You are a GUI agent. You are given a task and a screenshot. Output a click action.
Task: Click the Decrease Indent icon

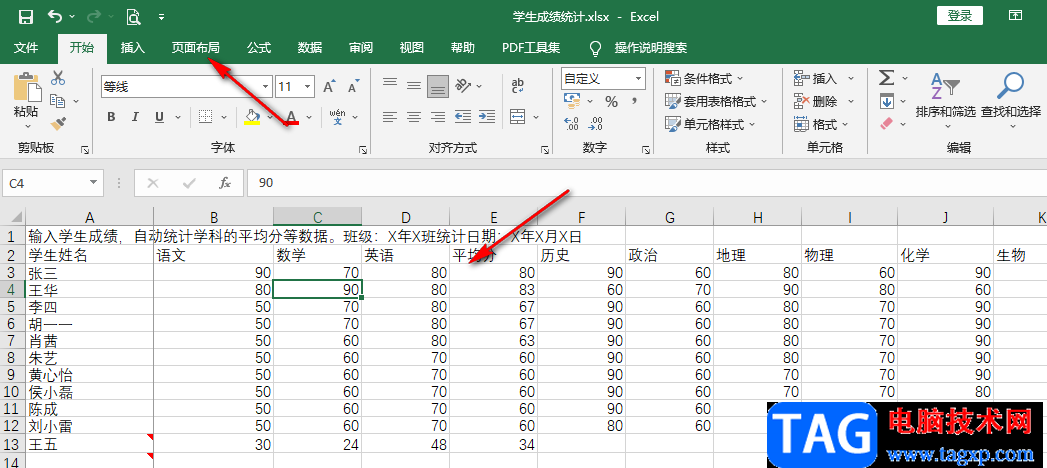pos(463,117)
